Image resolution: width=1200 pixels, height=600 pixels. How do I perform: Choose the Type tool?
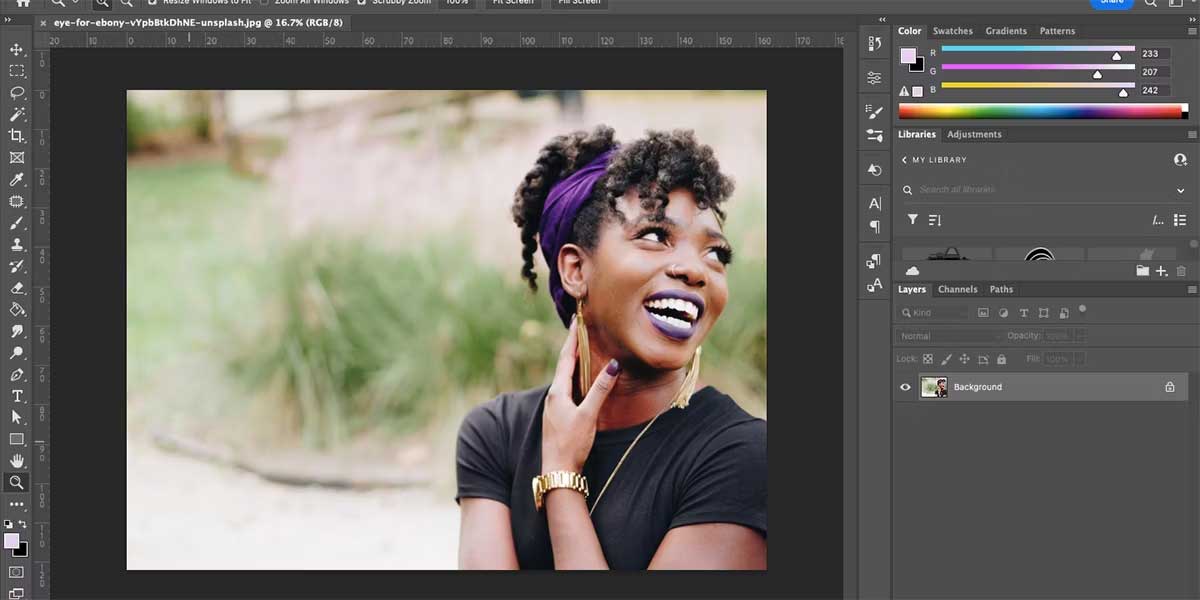coord(16,396)
